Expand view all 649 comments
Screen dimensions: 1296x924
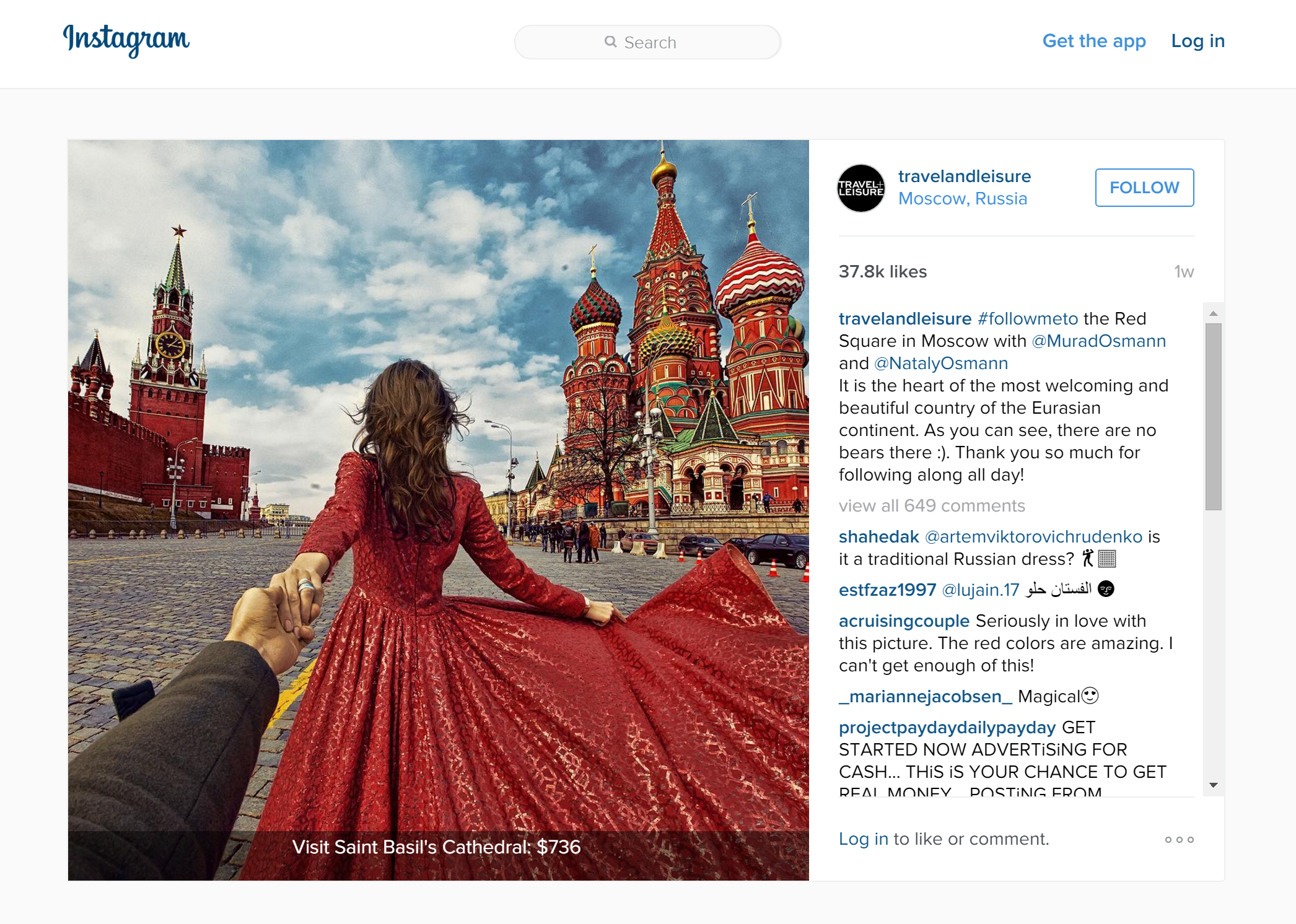(931, 505)
